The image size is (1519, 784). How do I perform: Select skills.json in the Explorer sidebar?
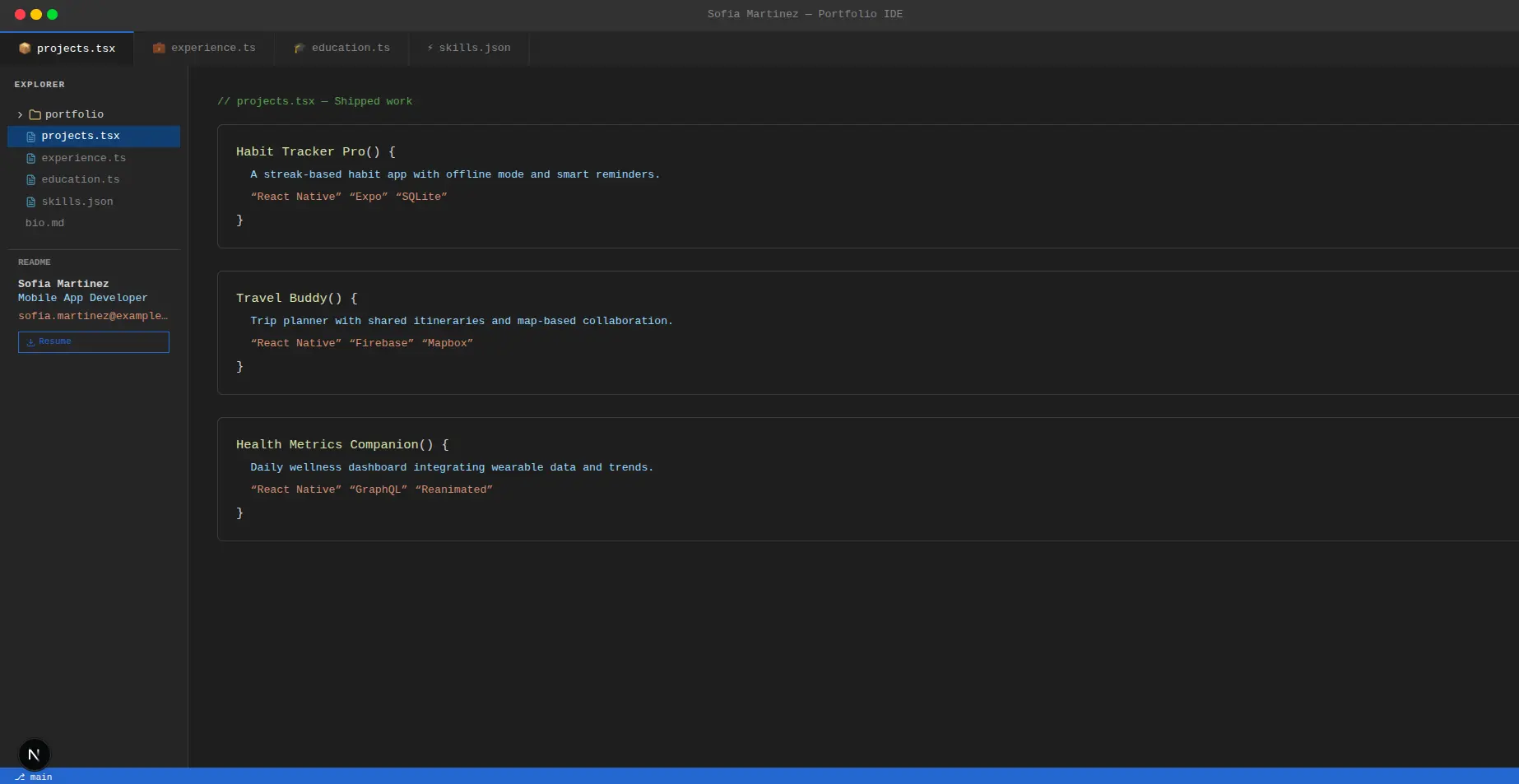(x=77, y=202)
